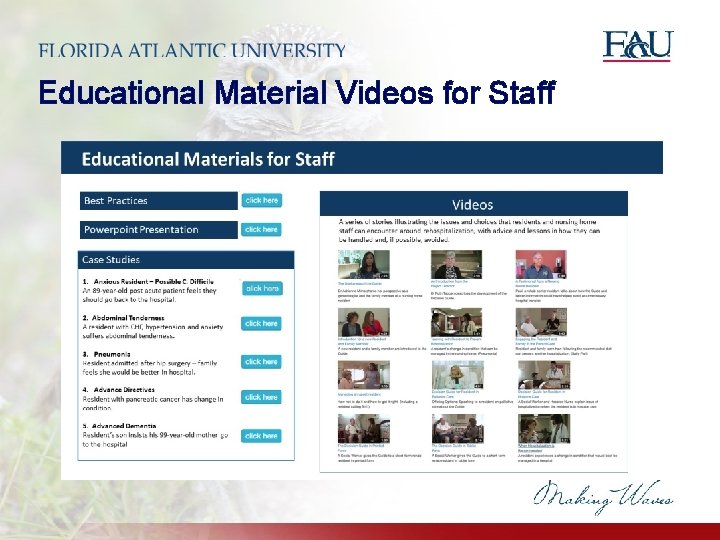Play video of doctor in white coat bedside
This screenshot has height=540, width=720.
click(x=544, y=375)
